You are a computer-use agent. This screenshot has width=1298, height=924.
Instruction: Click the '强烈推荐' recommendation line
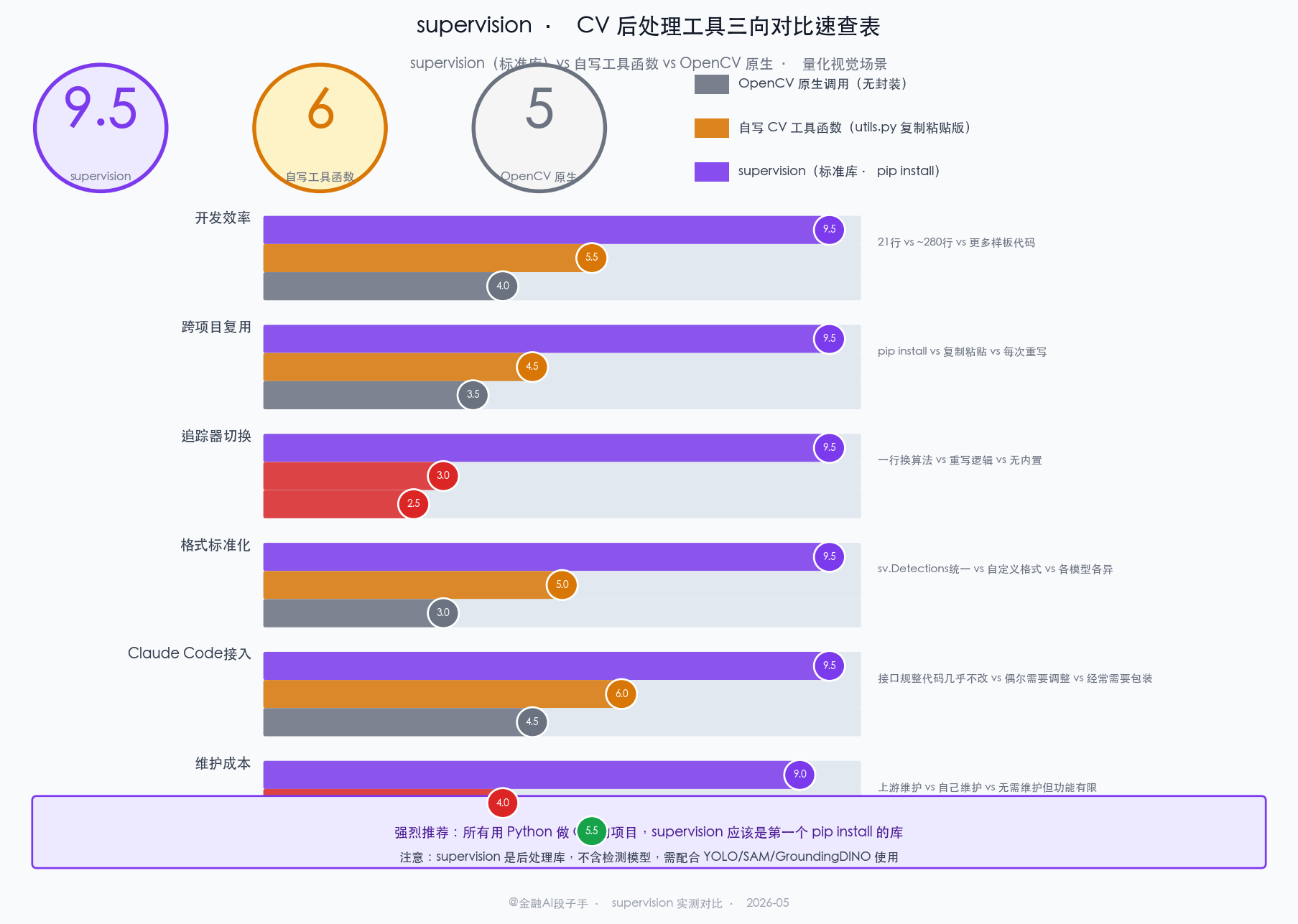(649, 832)
